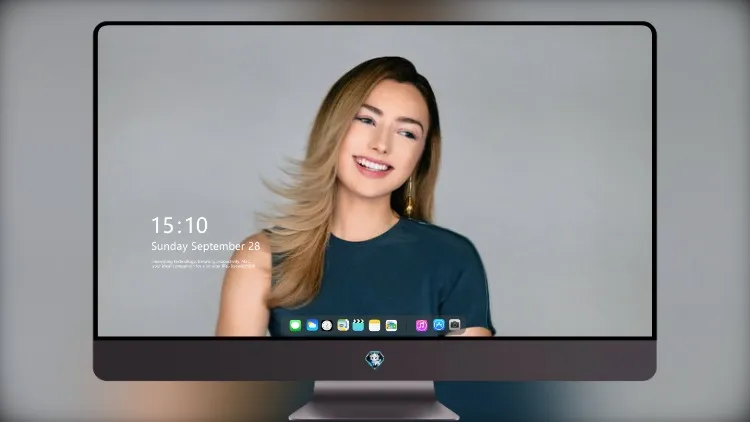Open the Weather app in dock

click(x=311, y=325)
